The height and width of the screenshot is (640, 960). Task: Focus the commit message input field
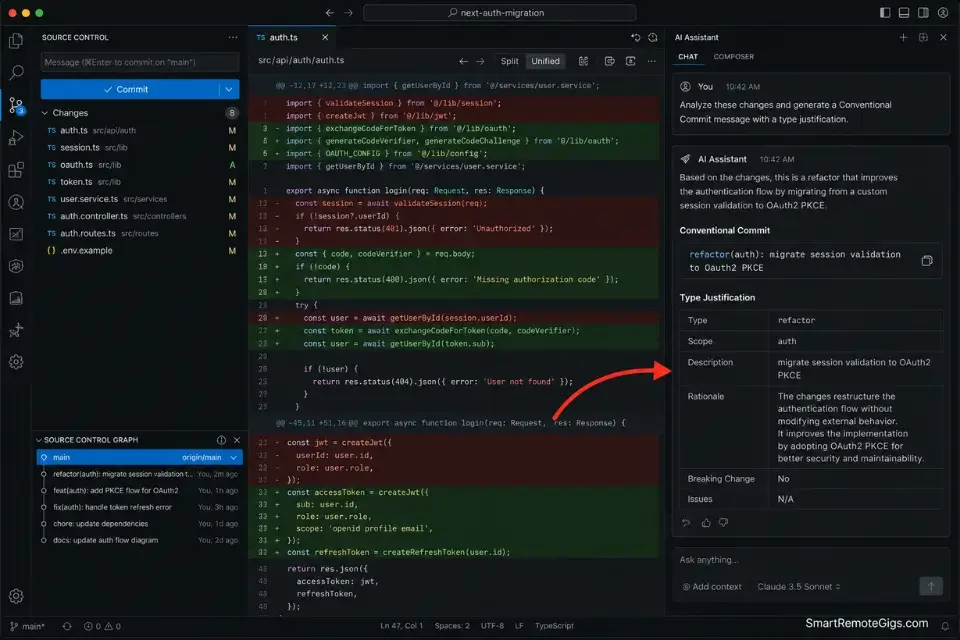(140, 62)
